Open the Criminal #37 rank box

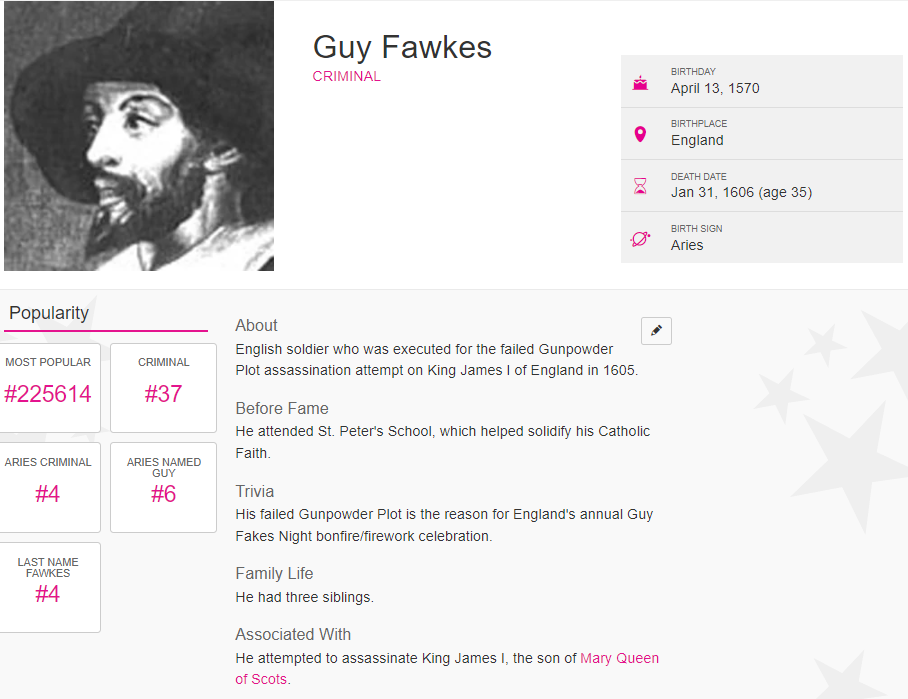(163, 387)
